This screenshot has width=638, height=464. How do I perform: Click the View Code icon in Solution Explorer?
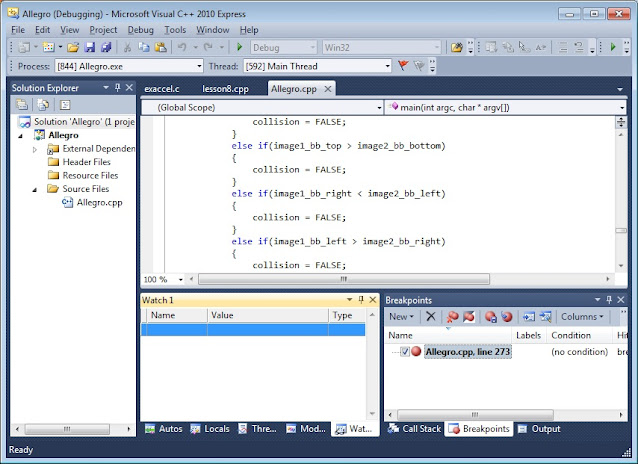[x=65, y=105]
